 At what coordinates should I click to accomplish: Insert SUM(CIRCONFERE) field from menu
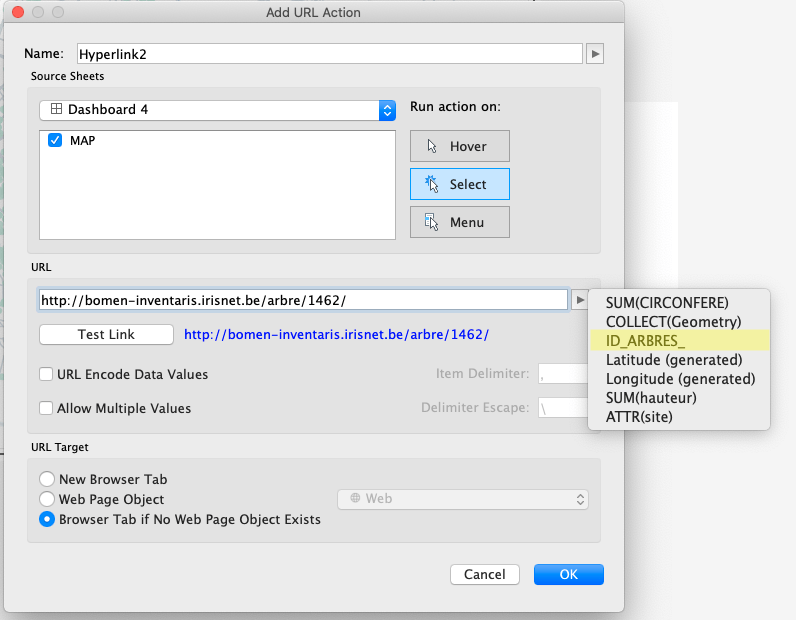click(x=667, y=303)
